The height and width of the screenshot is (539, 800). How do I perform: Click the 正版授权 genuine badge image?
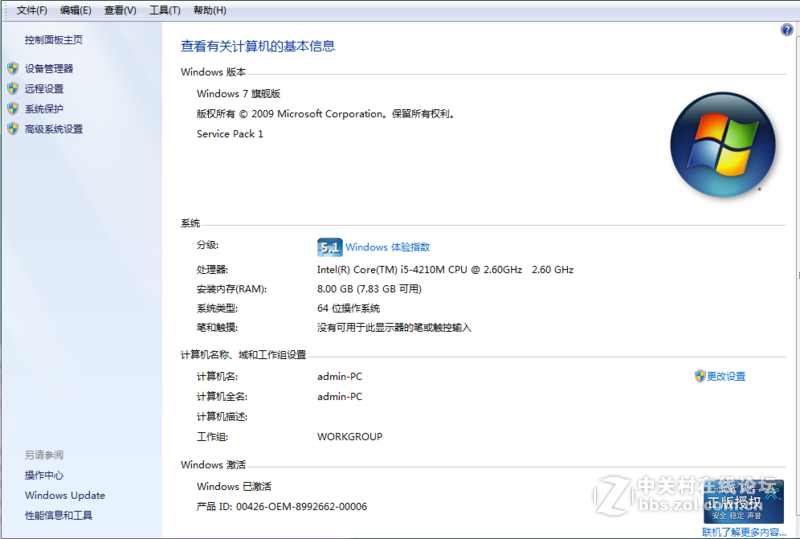coord(743,501)
